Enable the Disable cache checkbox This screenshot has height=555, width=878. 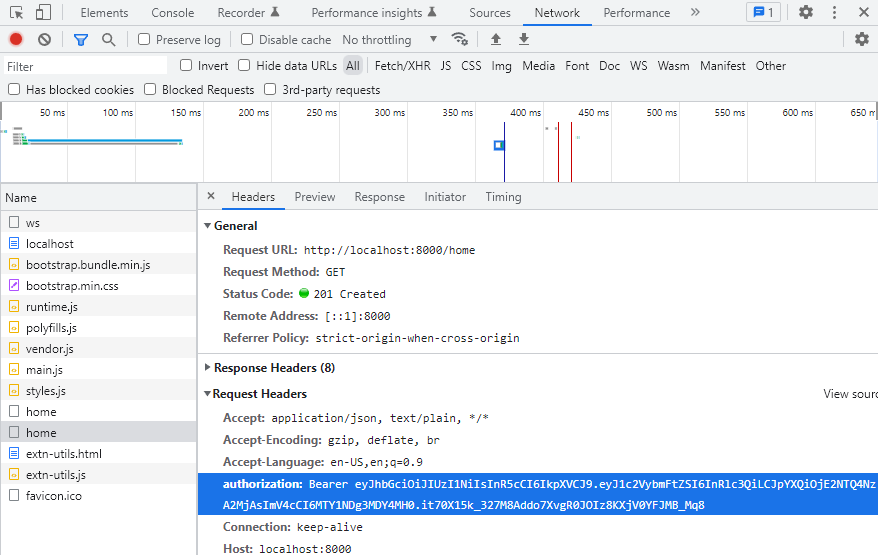(x=247, y=39)
